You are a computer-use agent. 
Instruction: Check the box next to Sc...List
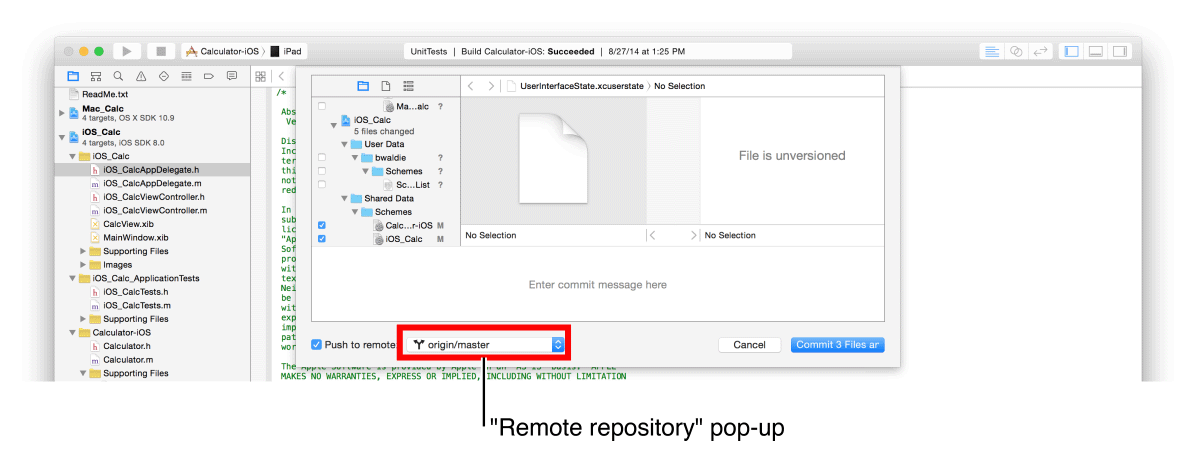[x=322, y=185]
